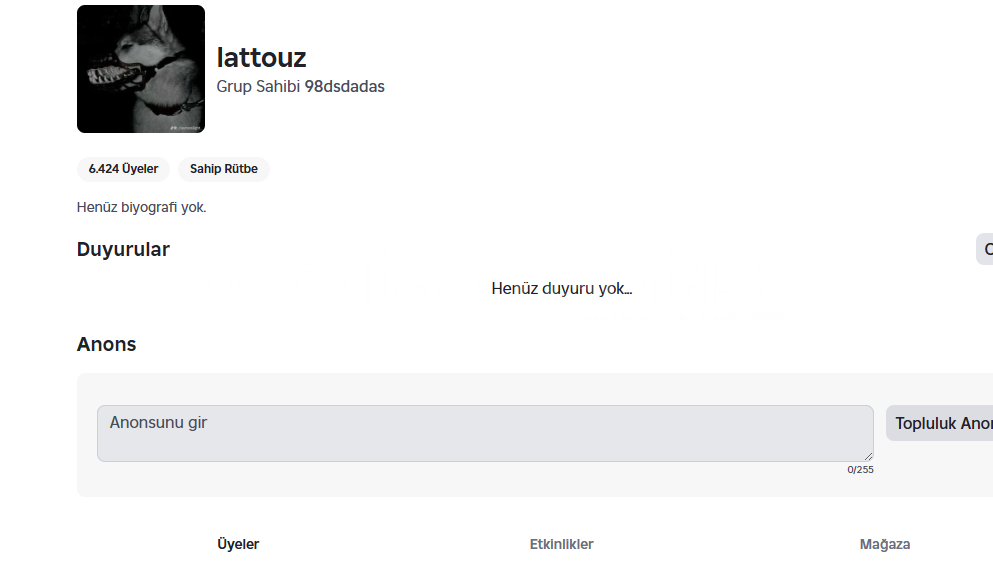The width and height of the screenshot is (993, 566).
Task: Focus the Anonsunu gir text box
Action: (x=484, y=433)
